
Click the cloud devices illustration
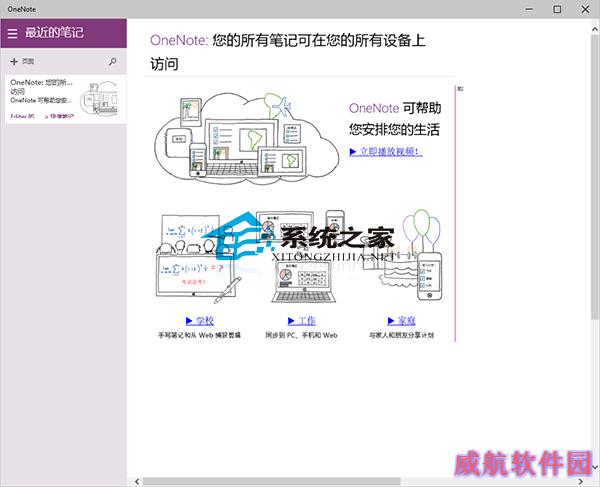pyautogui.click(x=246, y=138)
